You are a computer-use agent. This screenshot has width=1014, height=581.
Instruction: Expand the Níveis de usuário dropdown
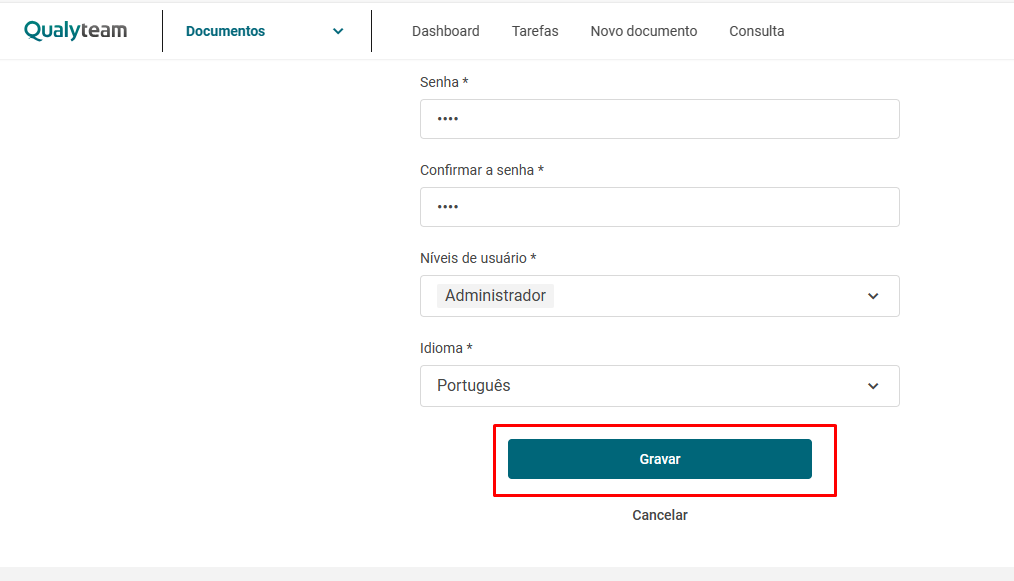(x=660, y=296)
